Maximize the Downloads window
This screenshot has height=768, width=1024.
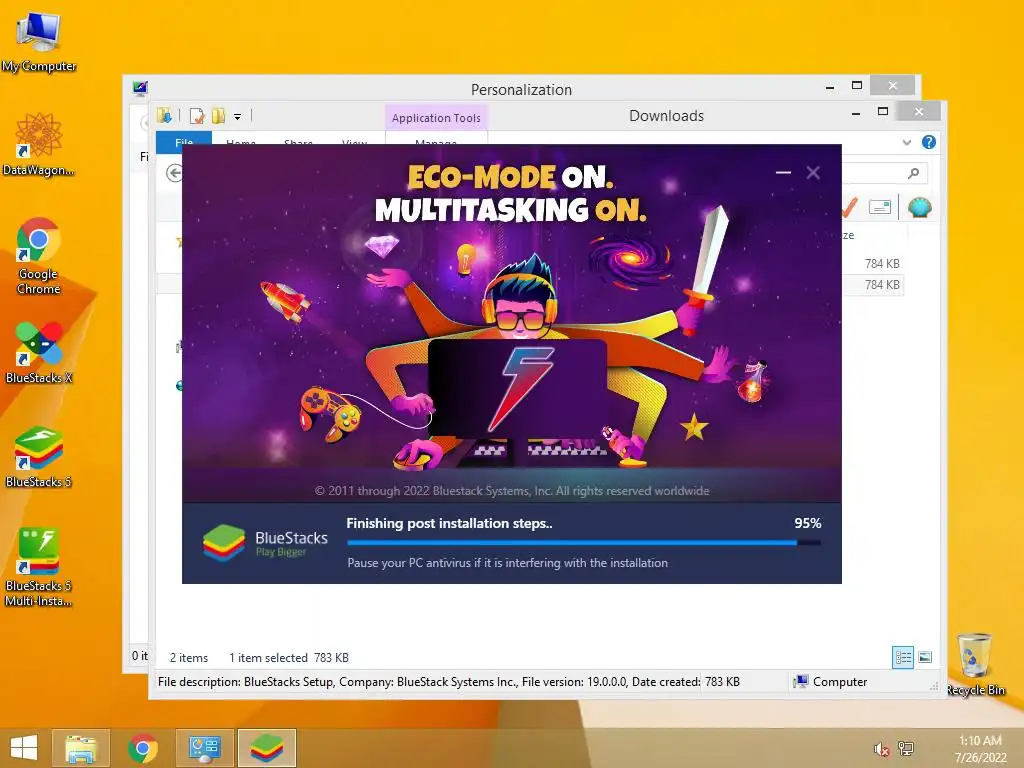pos(883,112)
